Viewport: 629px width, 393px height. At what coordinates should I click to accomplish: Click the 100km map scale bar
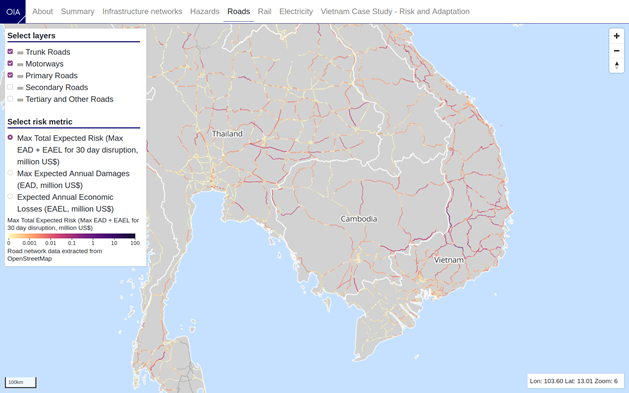point(20,382)
